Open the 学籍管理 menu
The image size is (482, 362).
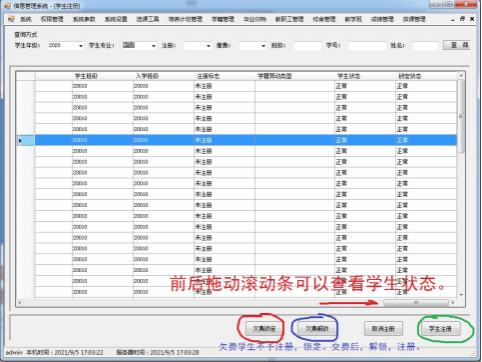point(223,19)
